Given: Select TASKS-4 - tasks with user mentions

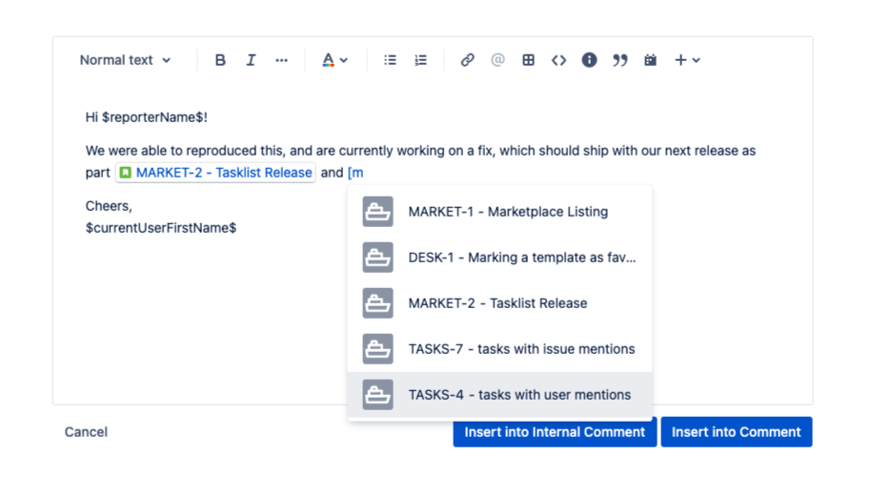Looking at the screenshot, I should (500, 394).
